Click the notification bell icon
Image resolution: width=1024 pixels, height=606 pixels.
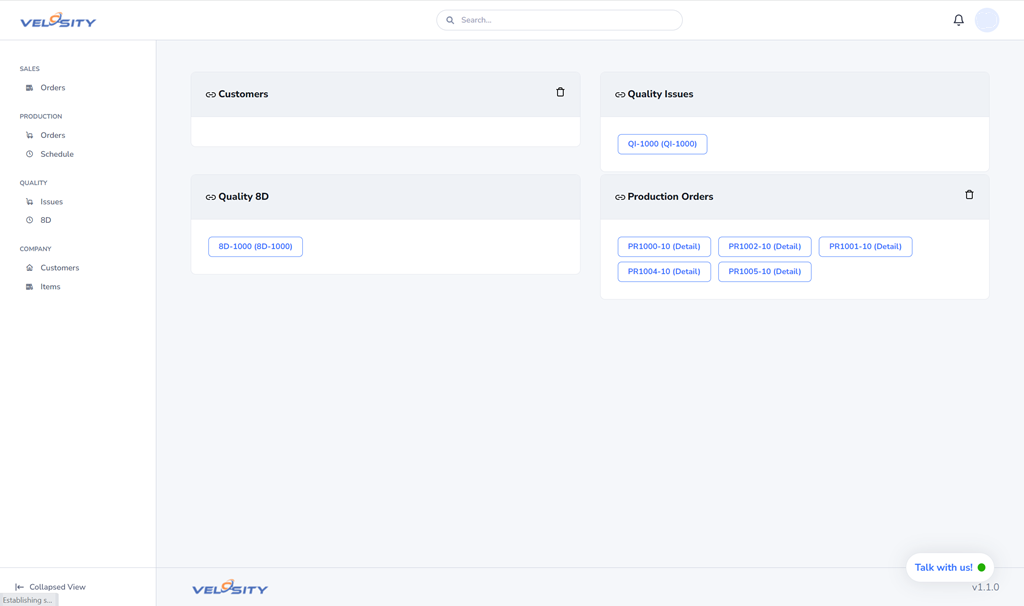[x=958, y=20]
